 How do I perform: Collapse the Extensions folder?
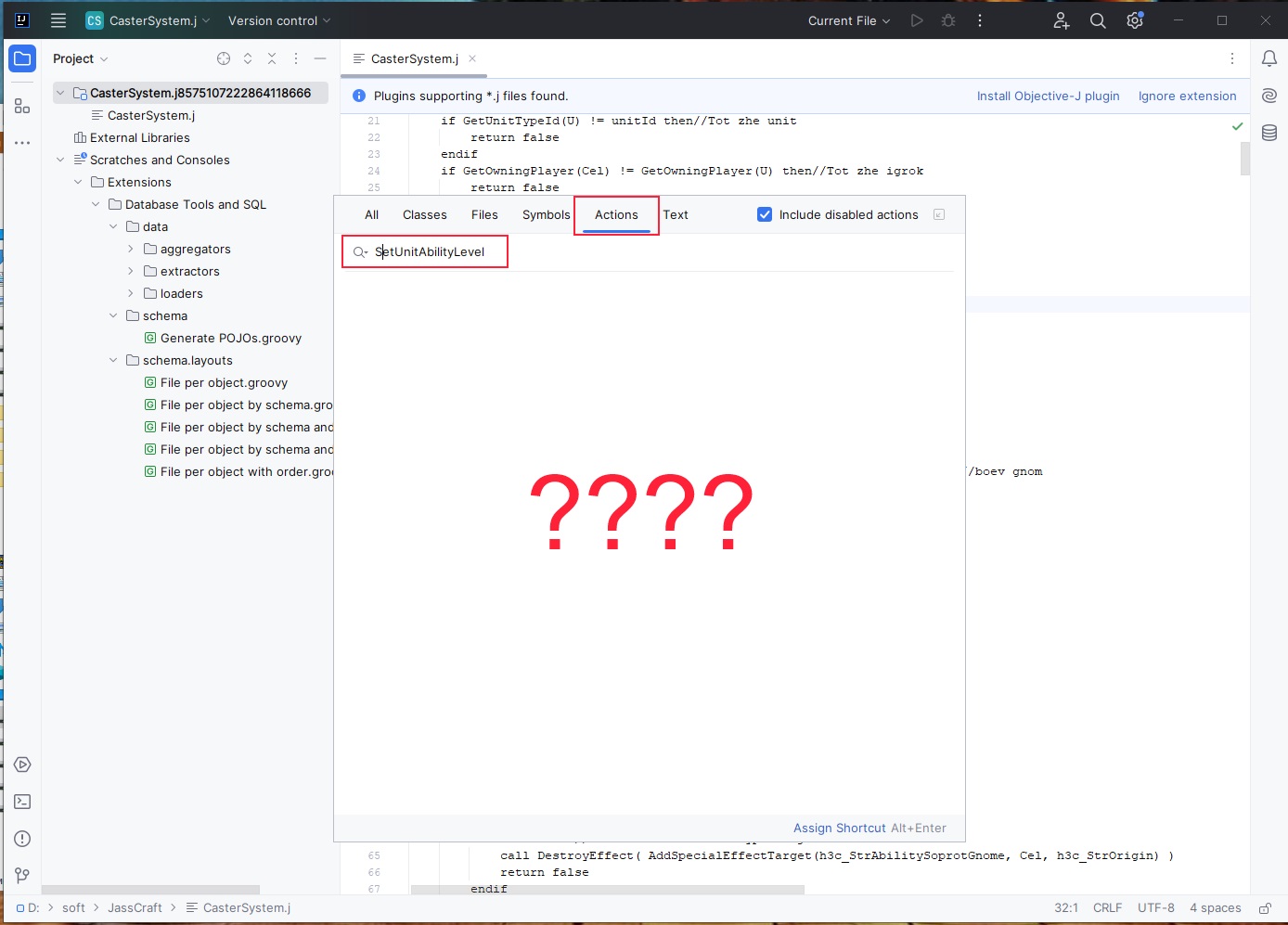click(x=79, y=182)
